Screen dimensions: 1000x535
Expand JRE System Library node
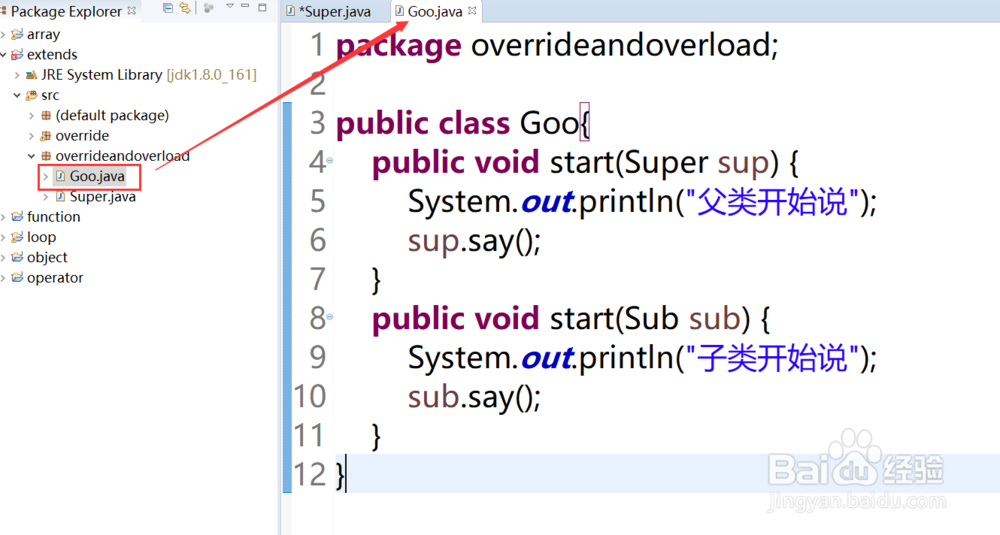(17, 75)
